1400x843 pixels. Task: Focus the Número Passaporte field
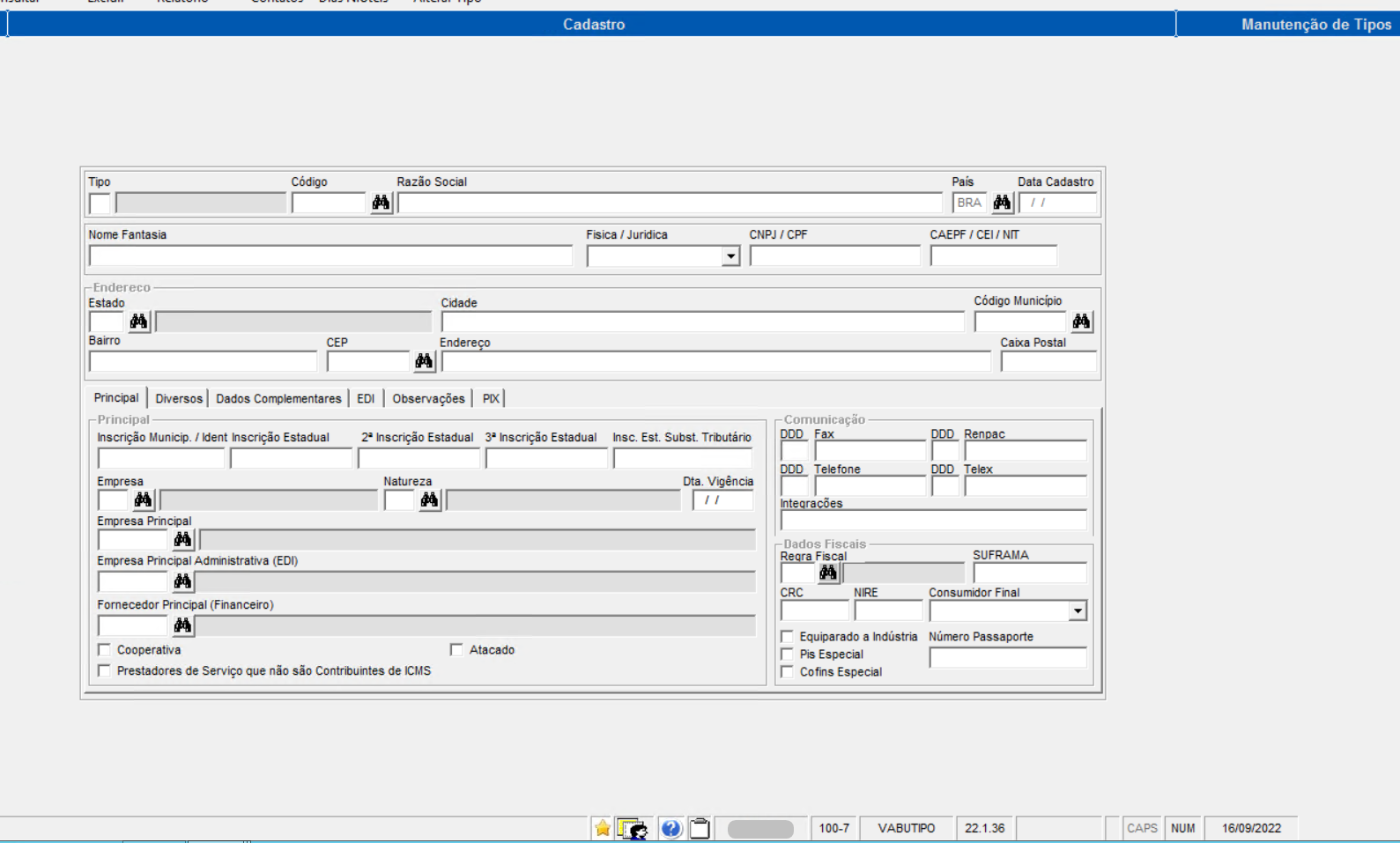coord(1008,658)
